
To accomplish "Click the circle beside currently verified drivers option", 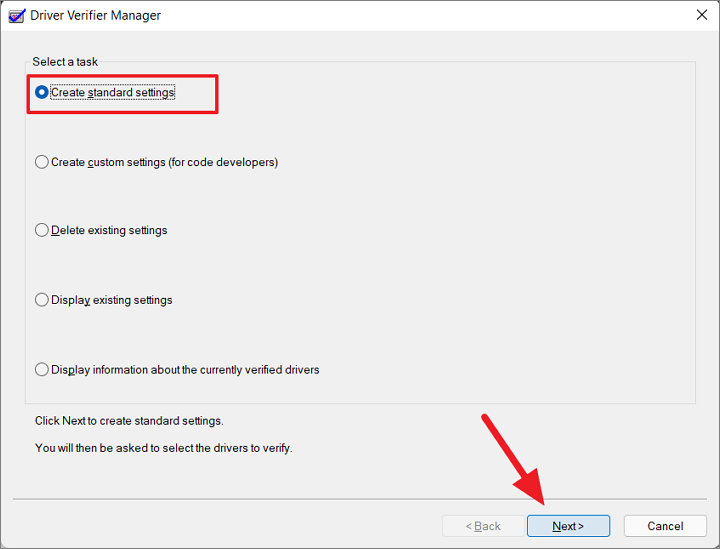I will tap(42, 370).
